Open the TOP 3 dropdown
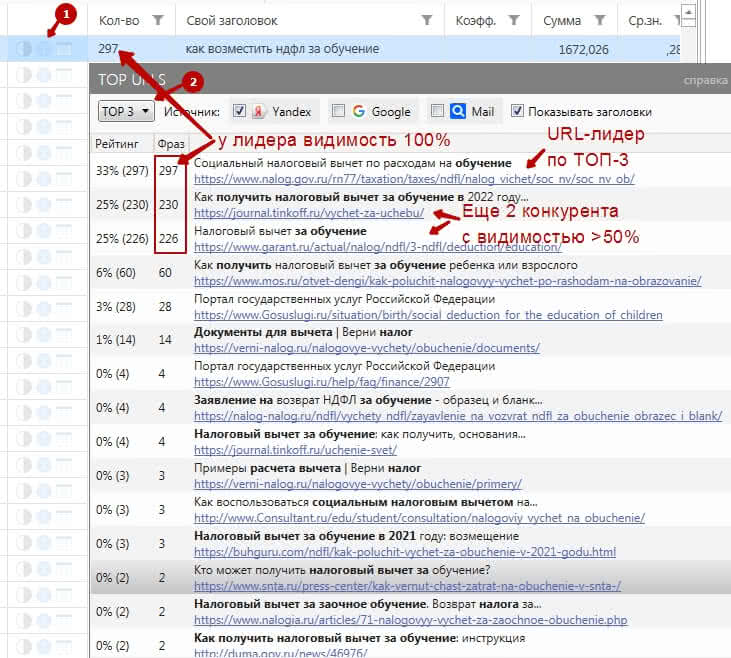 pos(126,111)
